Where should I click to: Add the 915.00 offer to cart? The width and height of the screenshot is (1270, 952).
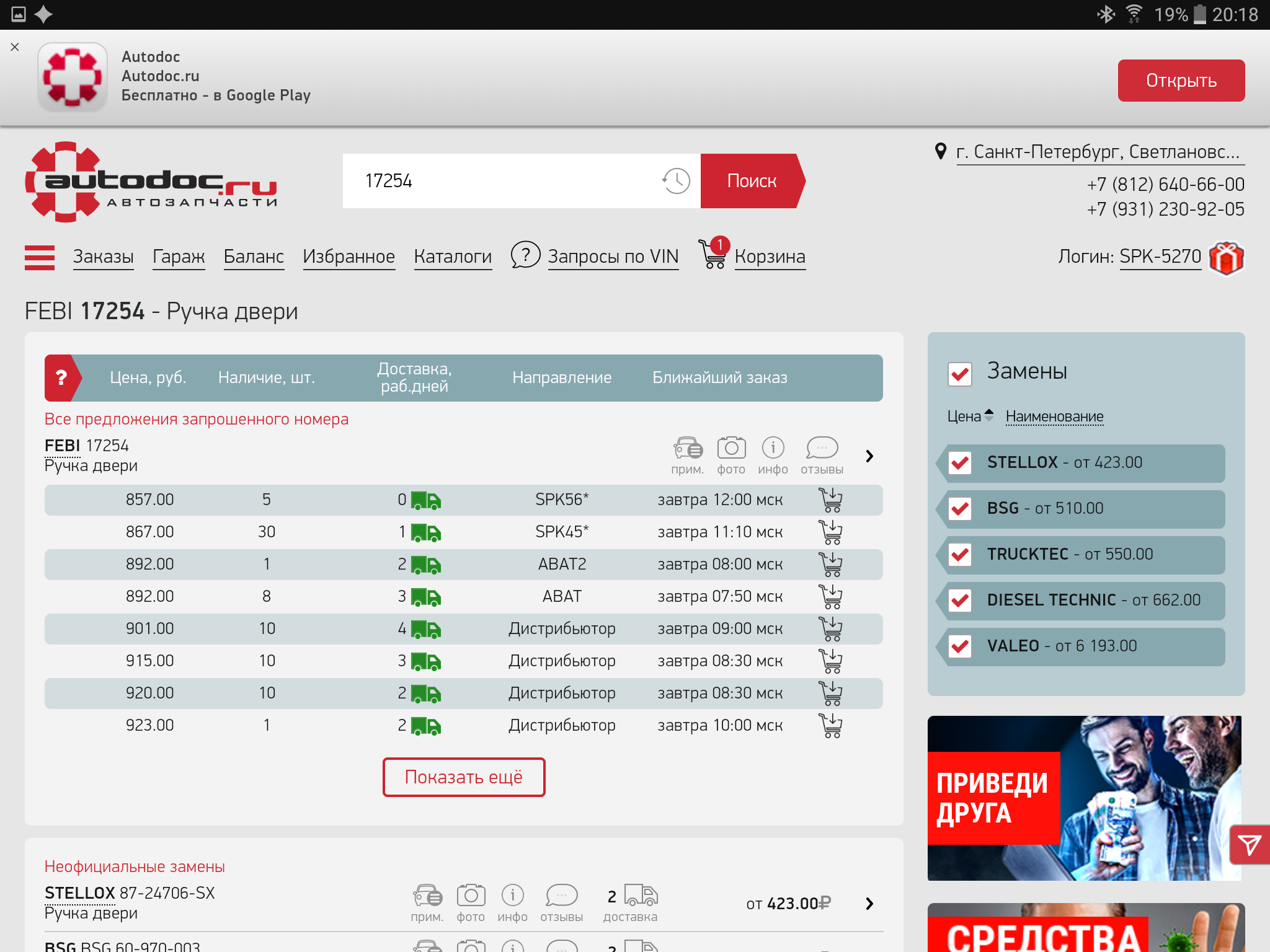(x=830, y=661)
